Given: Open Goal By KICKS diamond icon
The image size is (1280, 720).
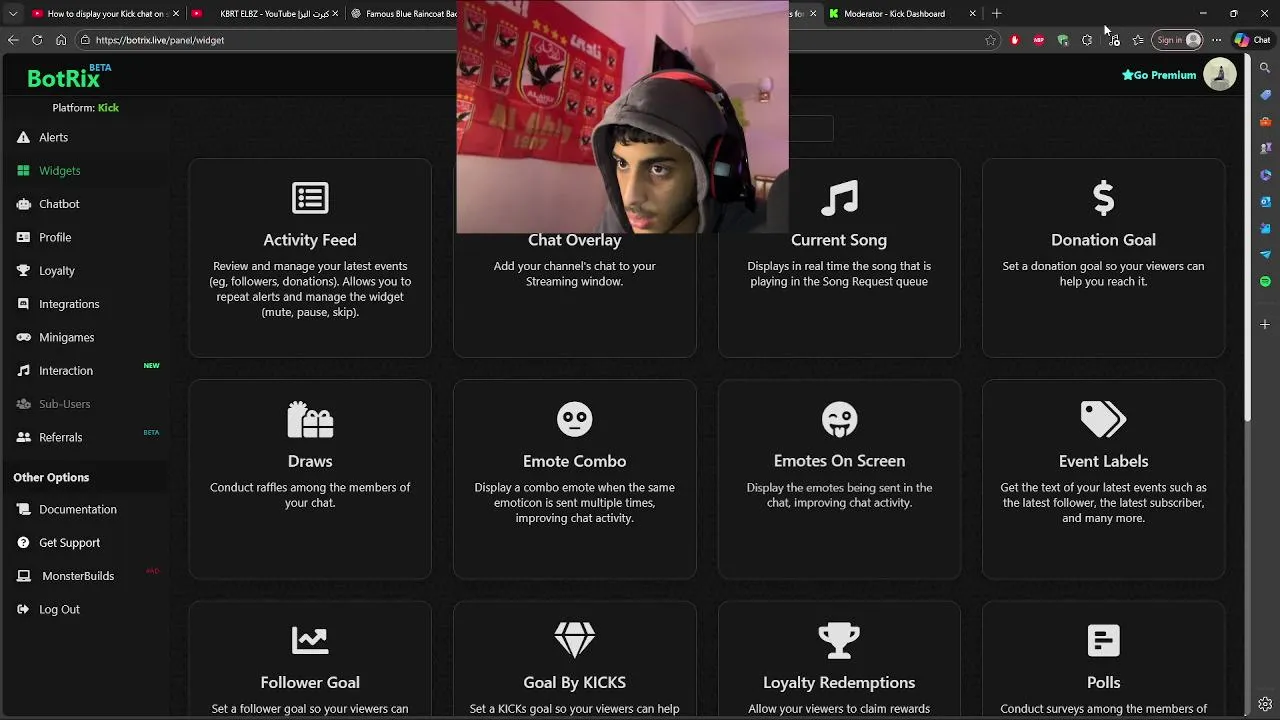Looking at the screenshot, I should (574, 640).
